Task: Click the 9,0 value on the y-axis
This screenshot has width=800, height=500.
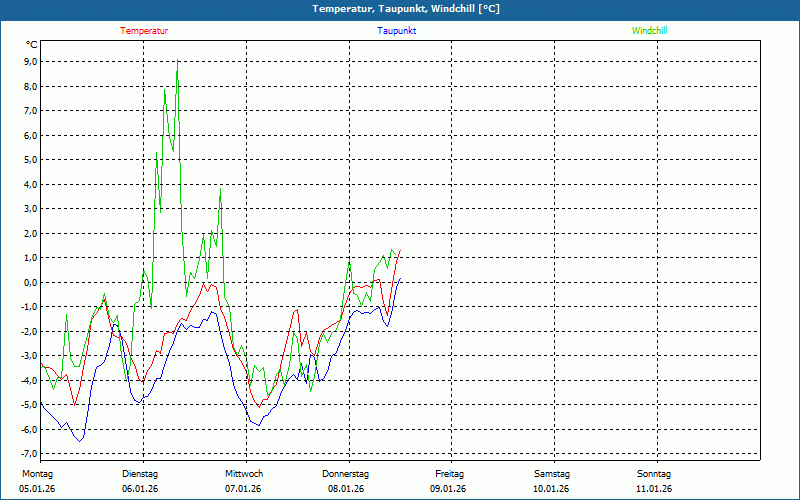Action: [30, 62]
